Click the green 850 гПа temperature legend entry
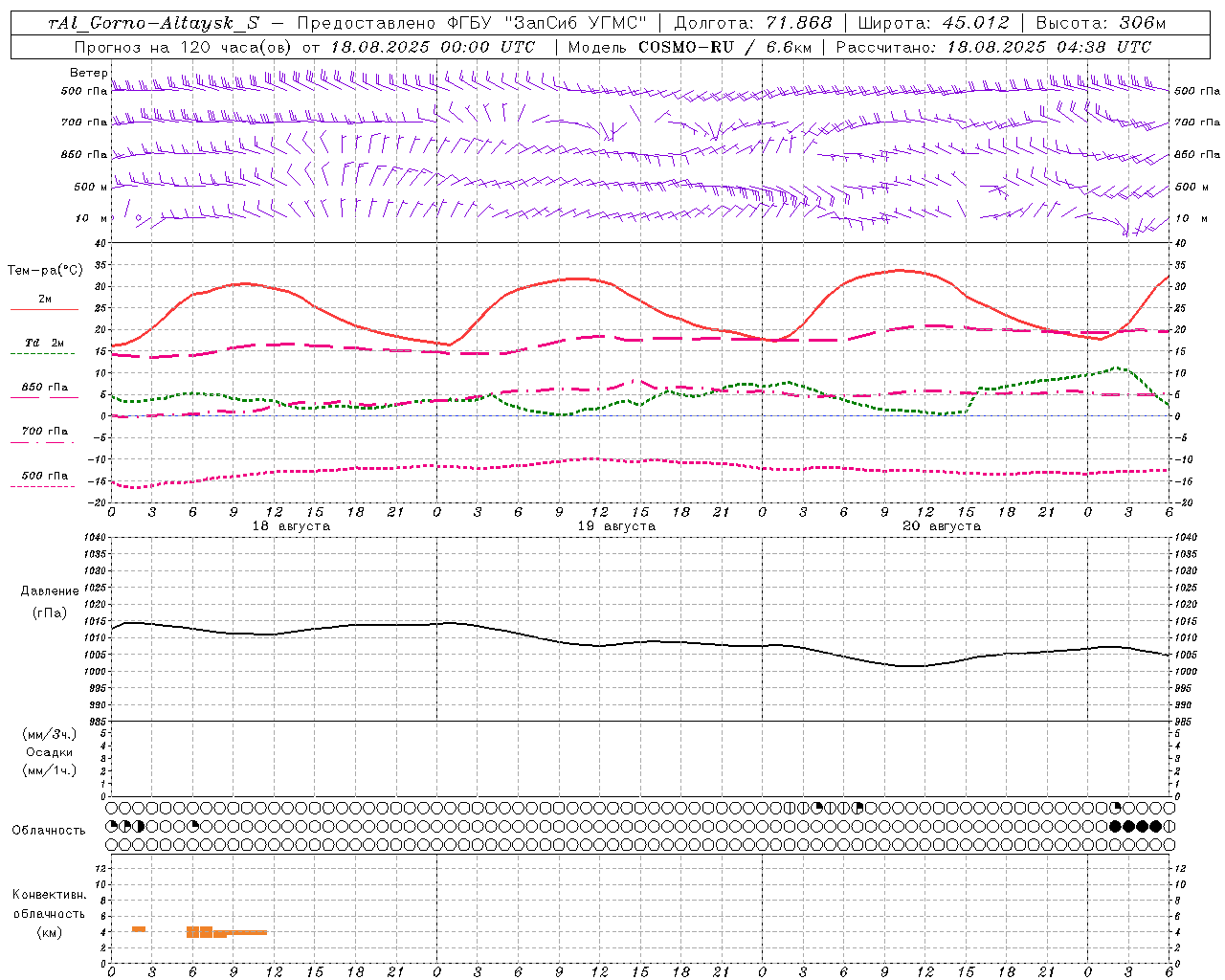Screen dimensions: 1225x980 pyautogui.click(x=44, y=391)
